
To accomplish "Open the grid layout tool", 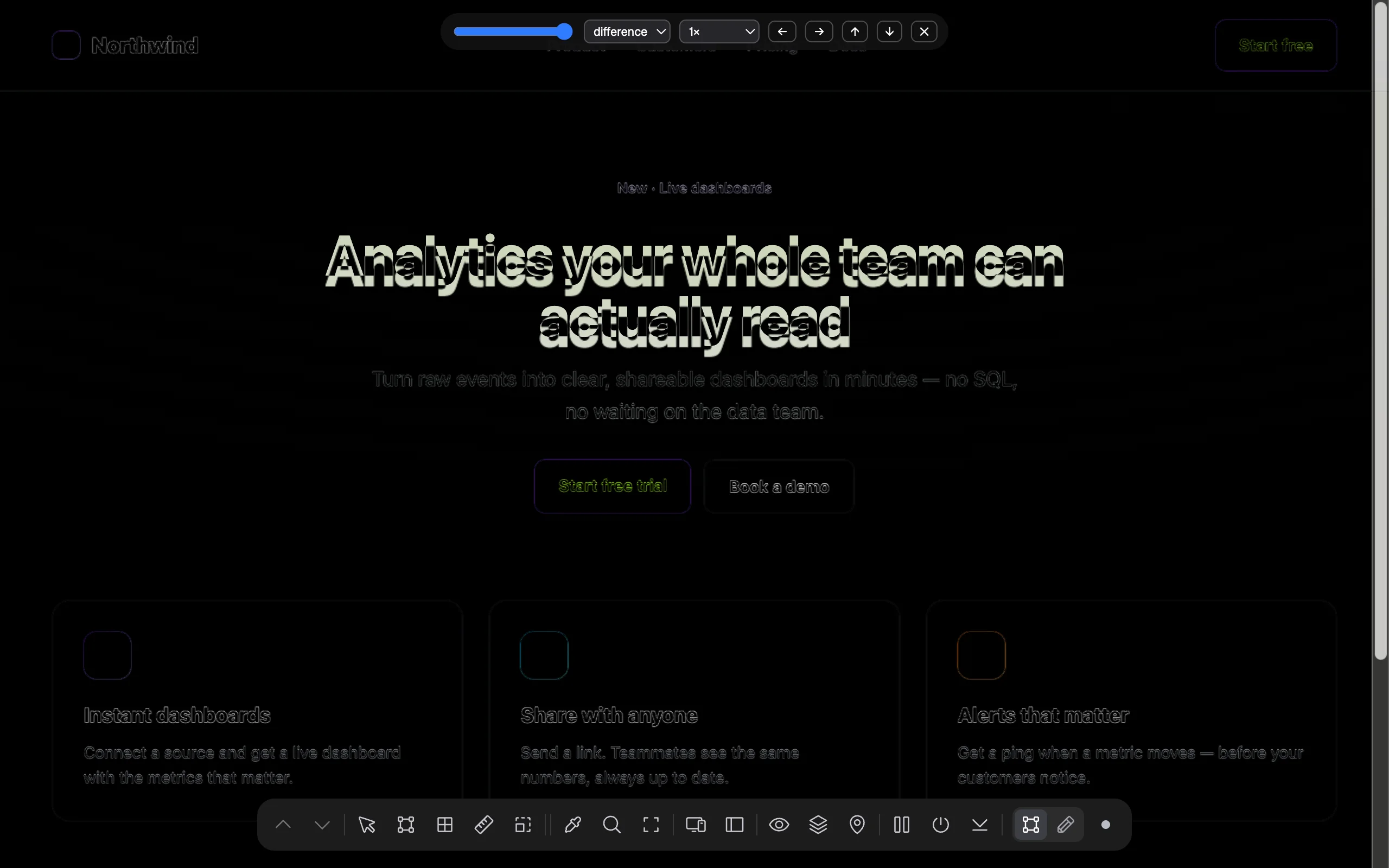I will pos(445,825).
